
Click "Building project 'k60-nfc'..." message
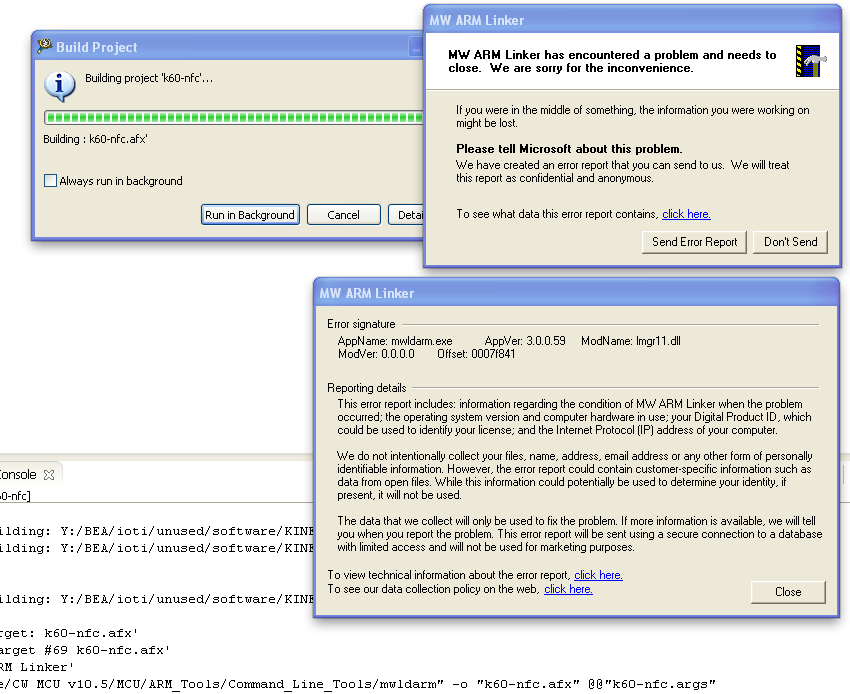pyautogui.click(x=149, y=78)
